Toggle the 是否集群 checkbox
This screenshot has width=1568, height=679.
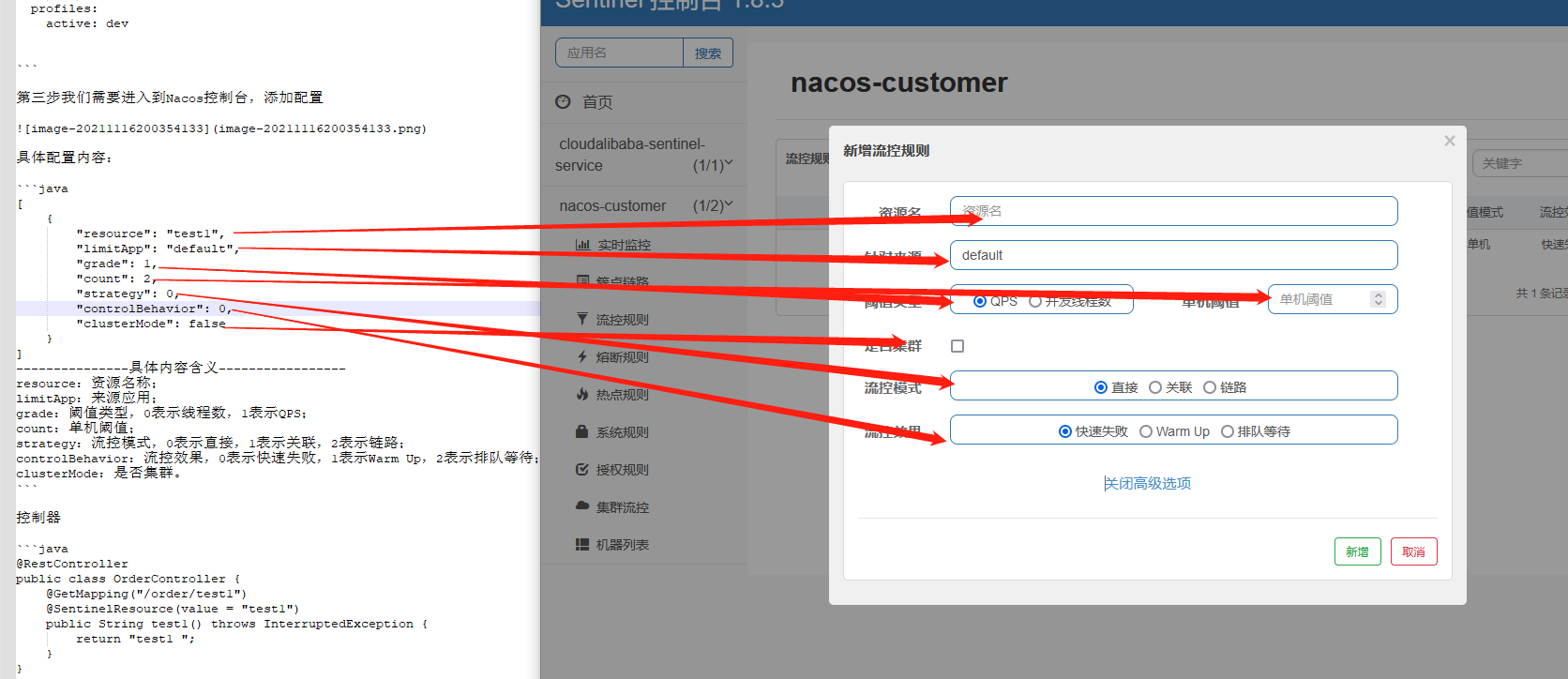957,346
